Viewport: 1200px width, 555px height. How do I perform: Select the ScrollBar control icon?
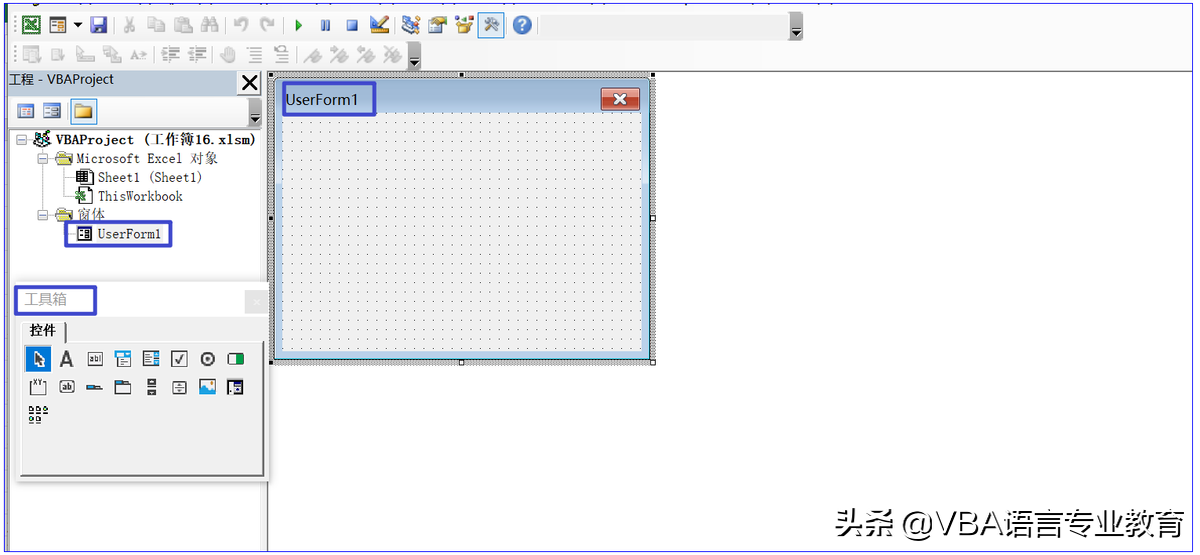[x=151, y=387]
